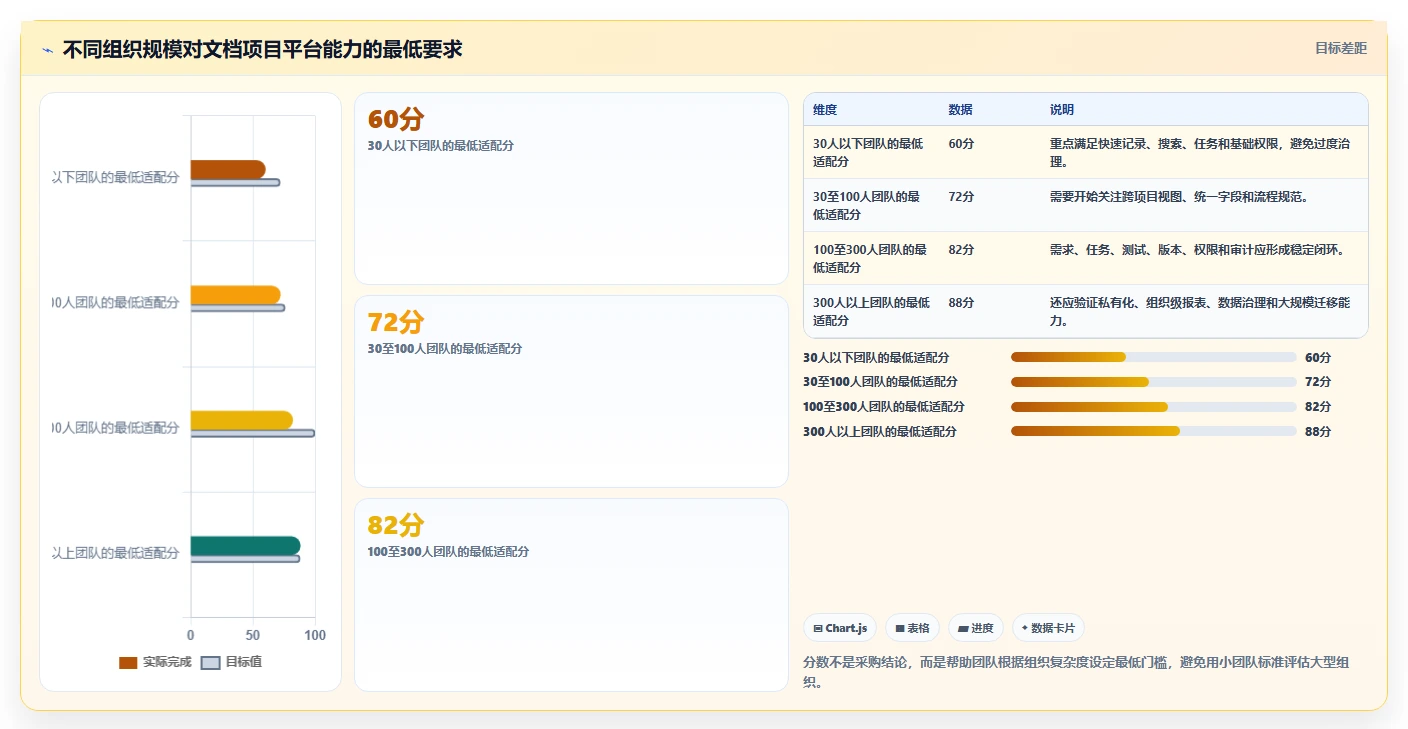Screen dimensions: 1408x729
Task: Select the 进度 tag chip
Action: coord(976,628)
